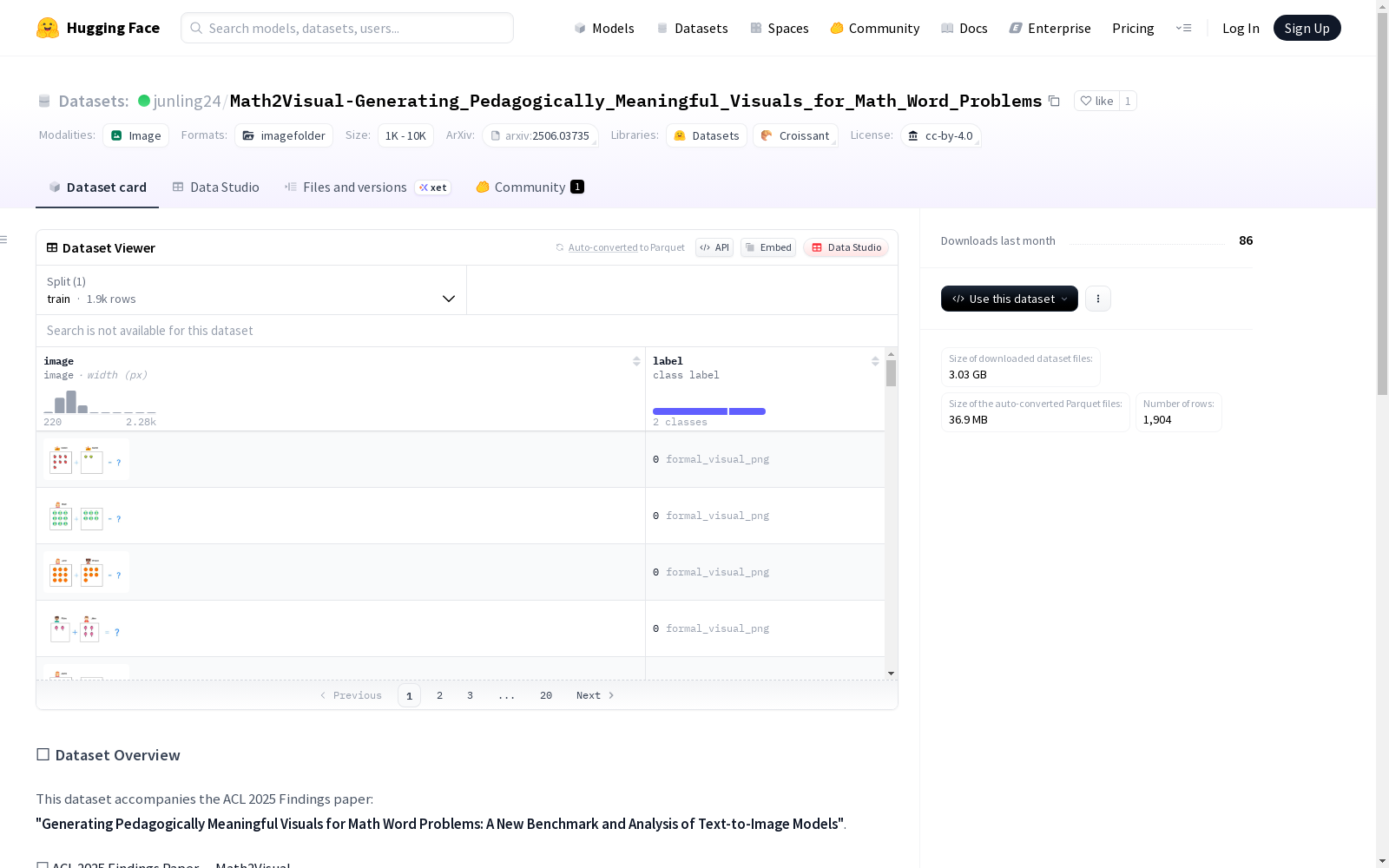Screen dimensions: 1389x868
Task: Go to Datasets in top navigation
Action: pyautogui.click(x=692, y=28)
